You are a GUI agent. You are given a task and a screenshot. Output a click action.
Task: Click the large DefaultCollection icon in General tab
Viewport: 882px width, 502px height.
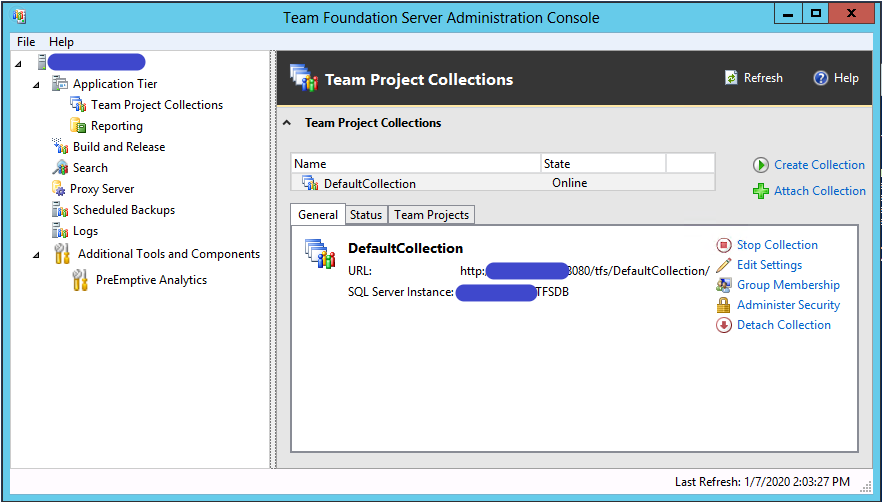[x=320, y=254]
